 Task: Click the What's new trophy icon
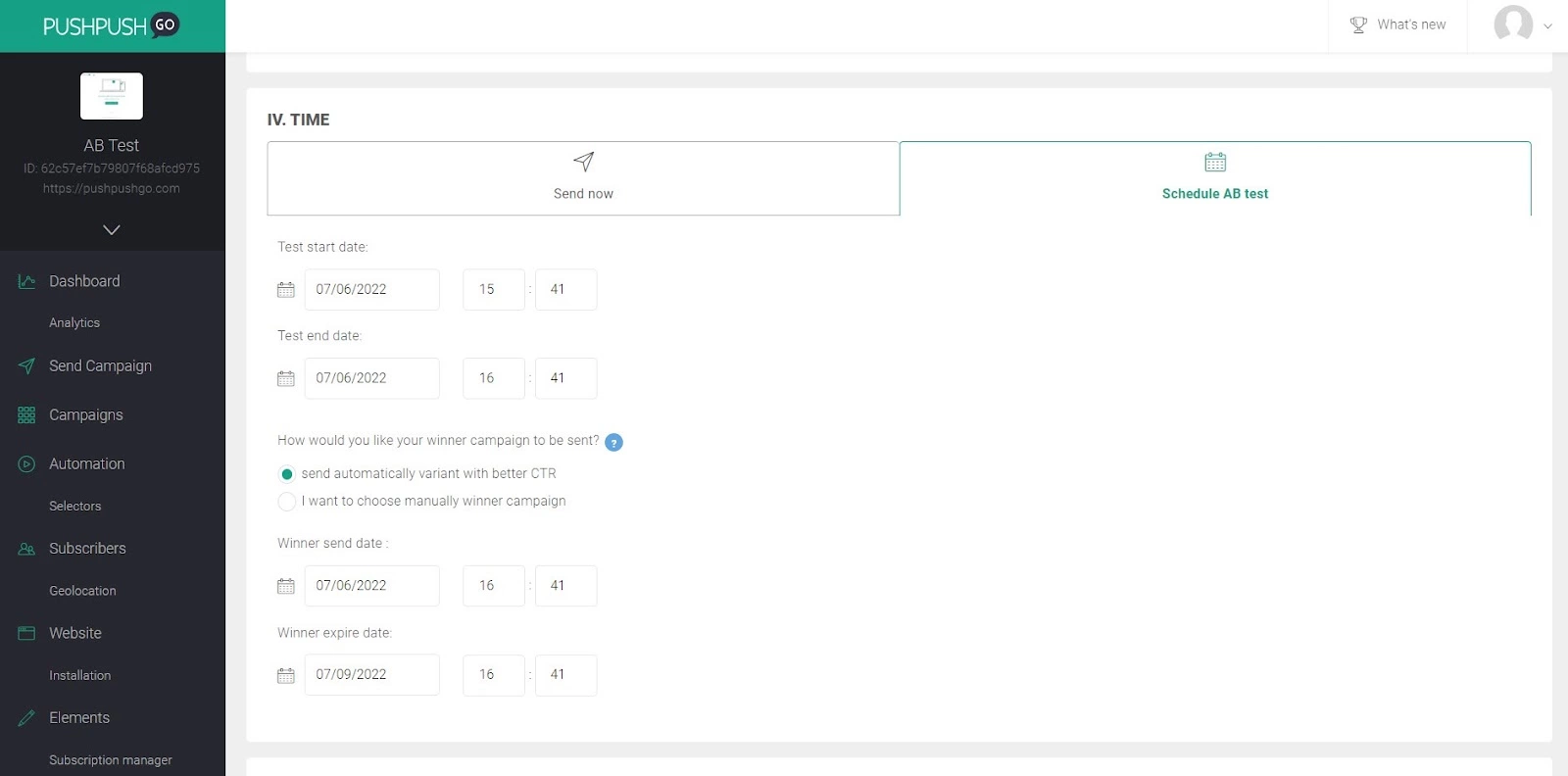point(1358,24)
